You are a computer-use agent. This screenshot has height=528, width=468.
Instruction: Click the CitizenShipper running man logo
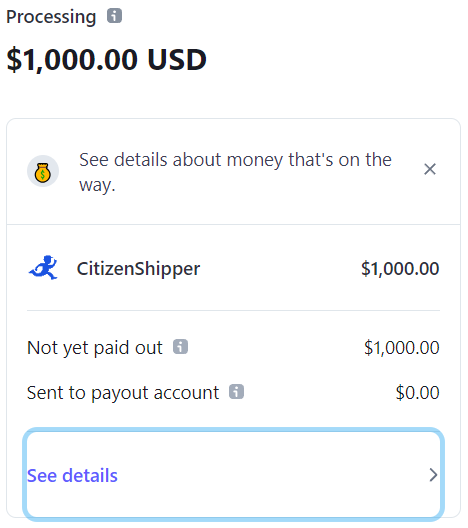43,268
